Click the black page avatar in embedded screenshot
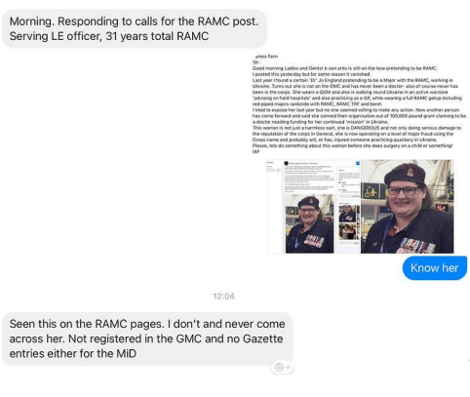 click(x=286, y=163)
